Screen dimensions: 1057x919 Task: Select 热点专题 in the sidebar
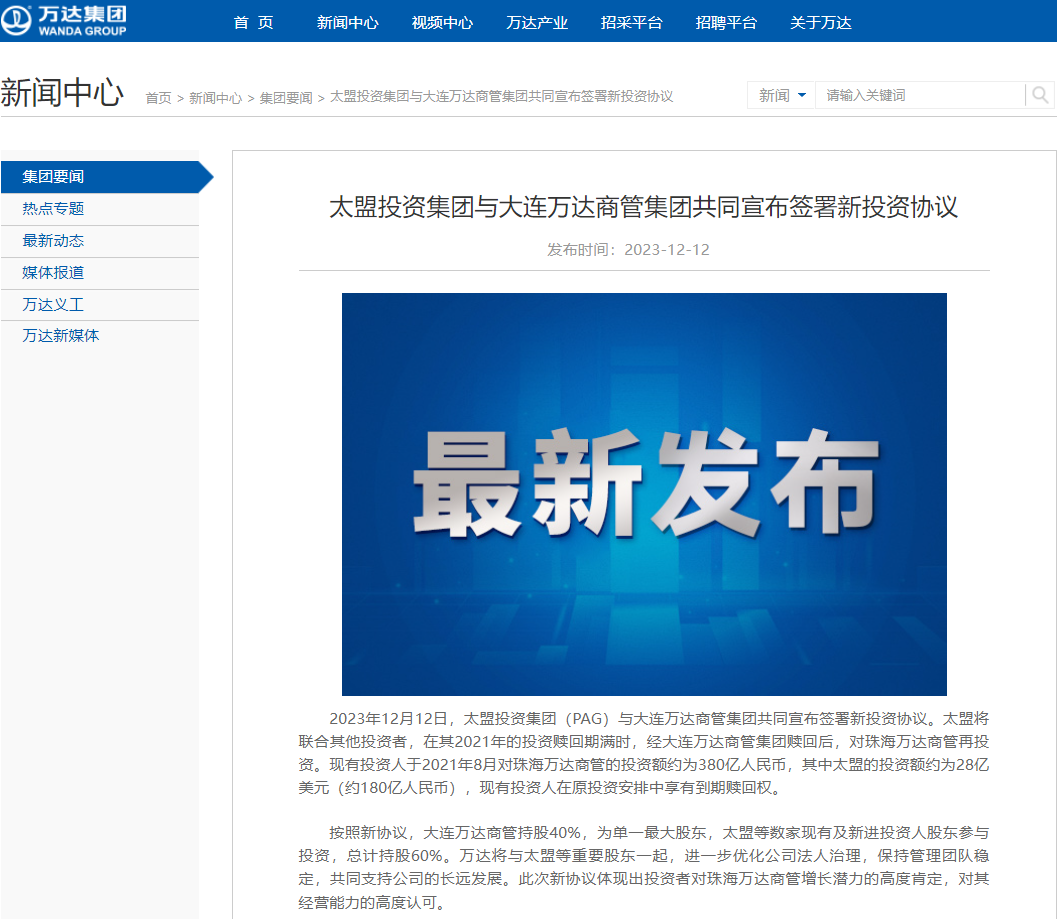coord(100,209)
